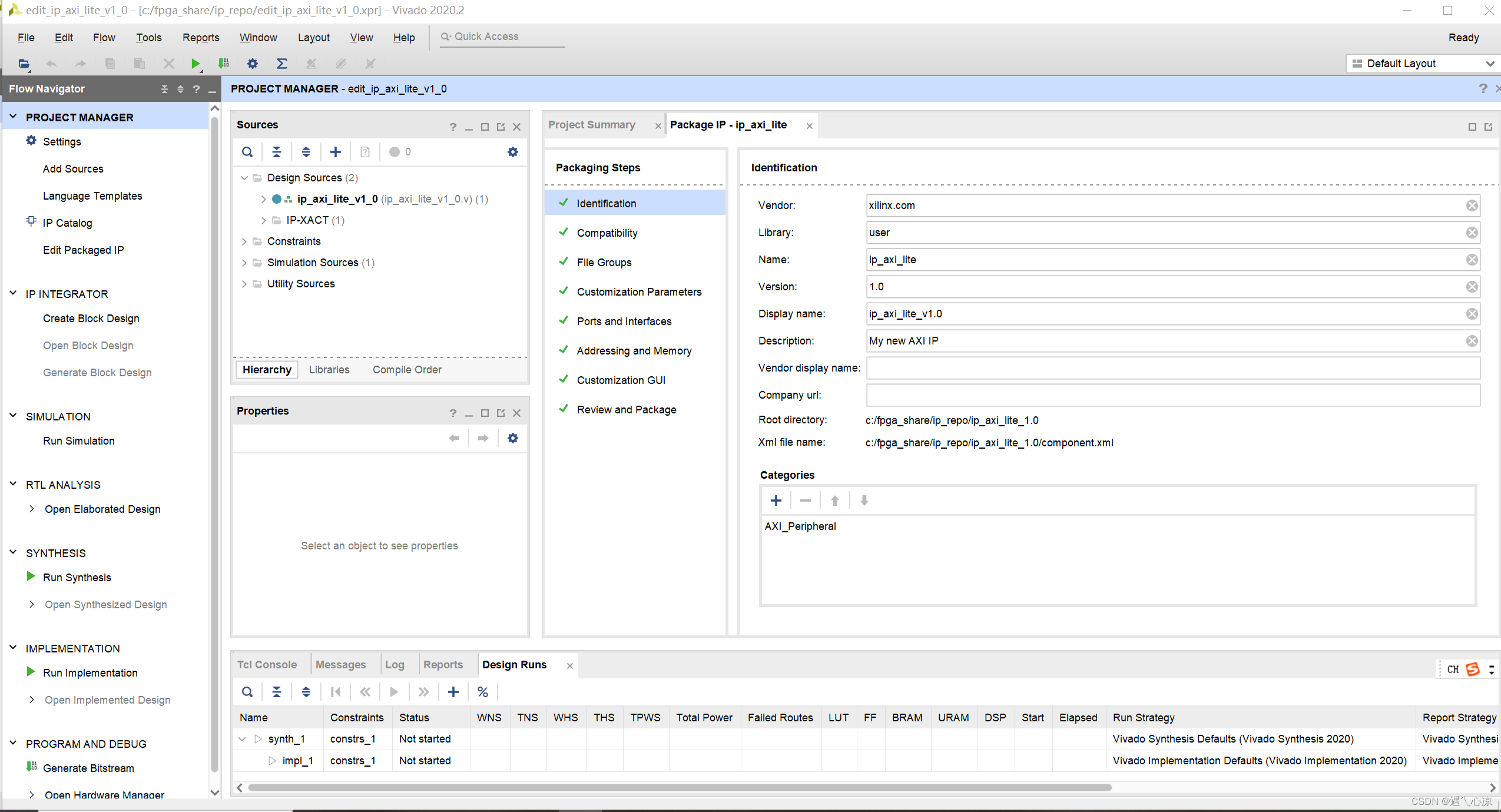This screenshot has width=1501, height=812.
Task: Expand Open Elaborated Design item
Action: point(31,509)
